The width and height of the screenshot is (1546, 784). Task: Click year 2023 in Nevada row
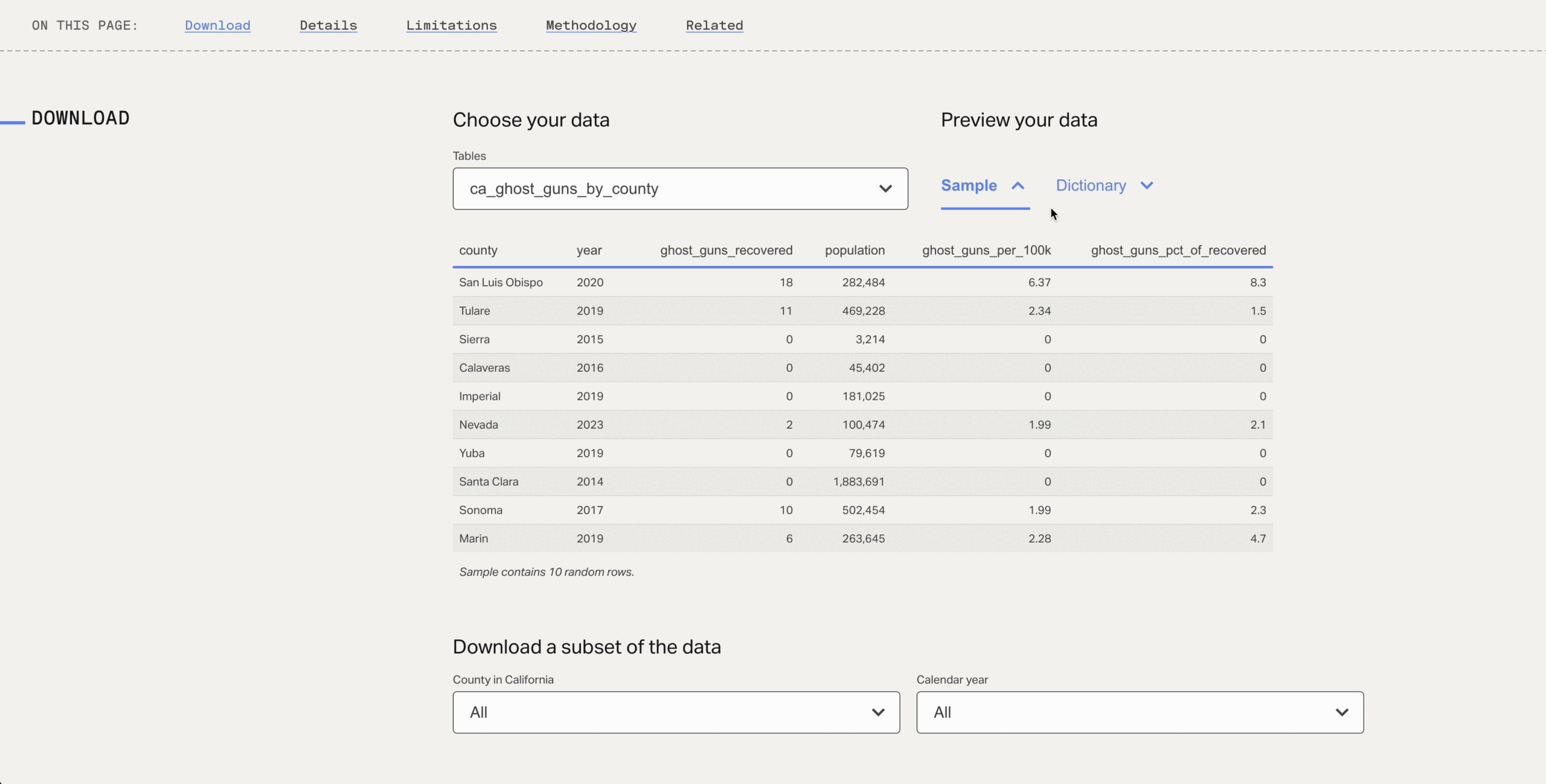(x=590, y=424)
